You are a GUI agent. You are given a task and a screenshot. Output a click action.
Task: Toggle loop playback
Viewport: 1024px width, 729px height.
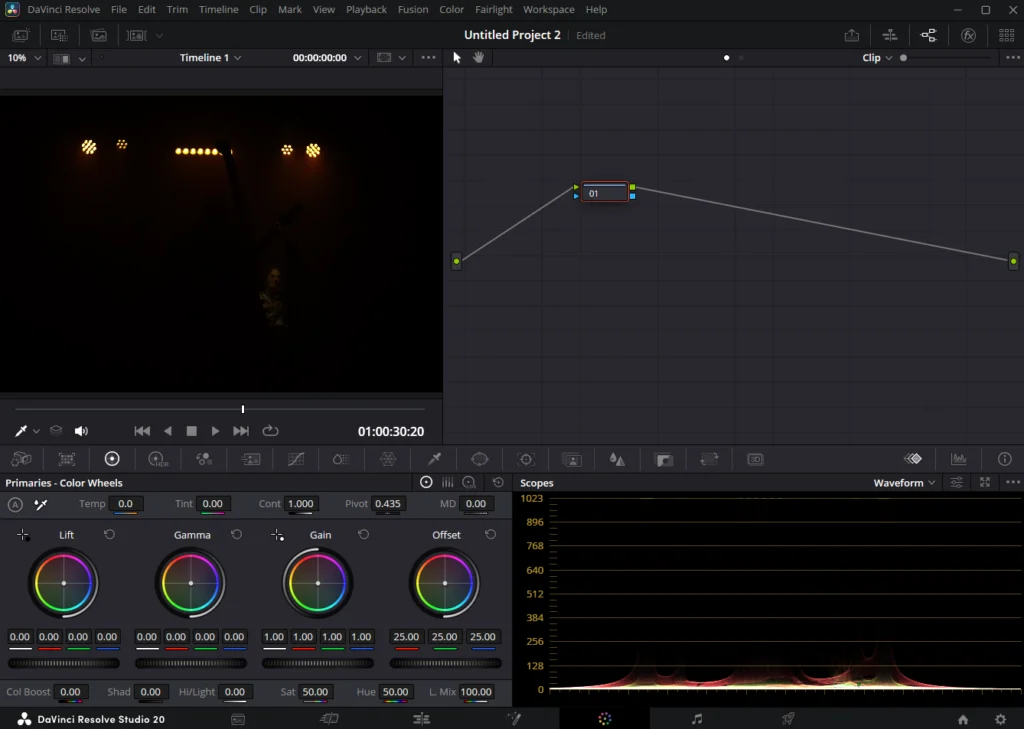(270, 431)
